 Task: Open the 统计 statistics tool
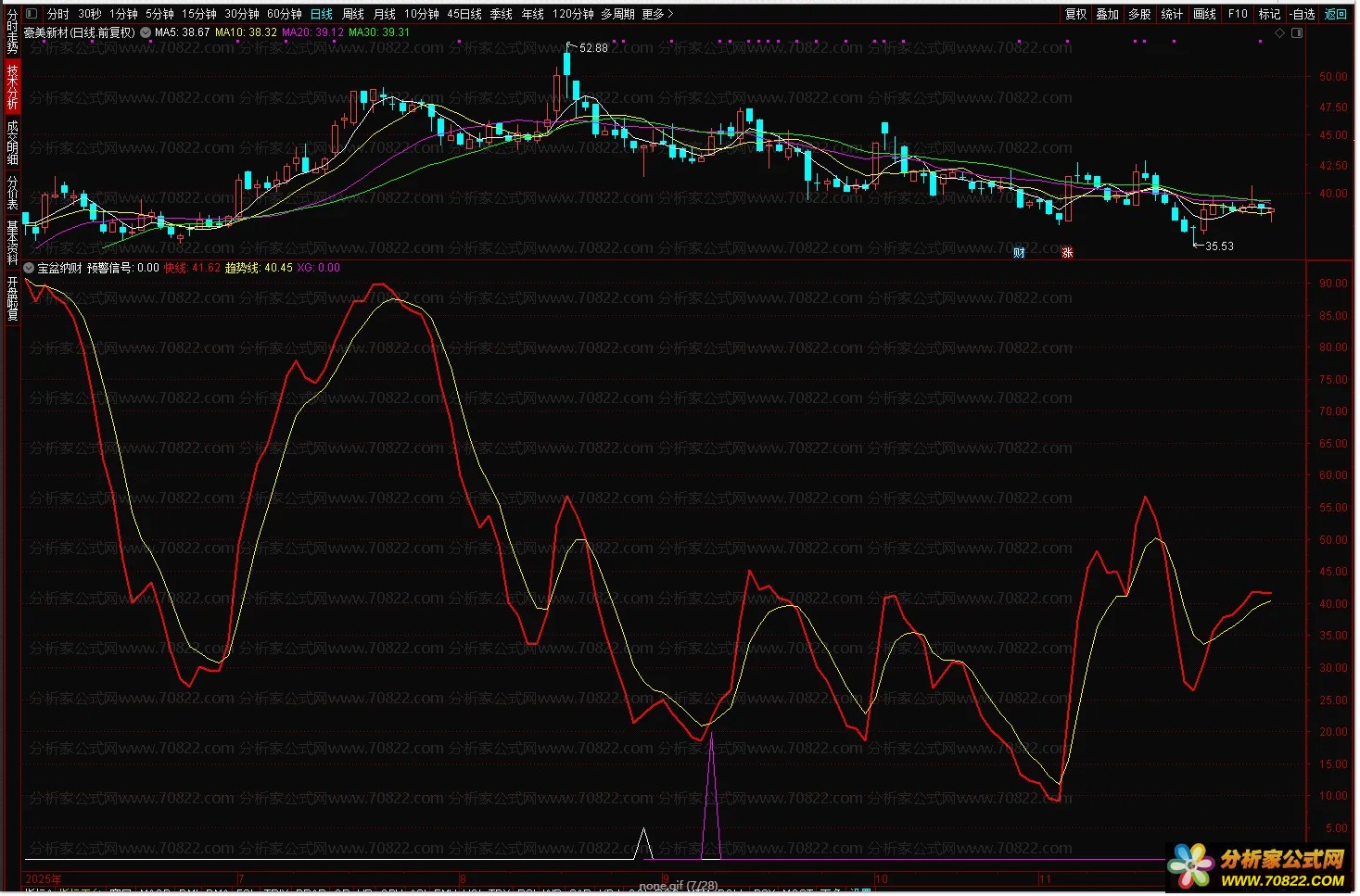tap(1172, 14)
